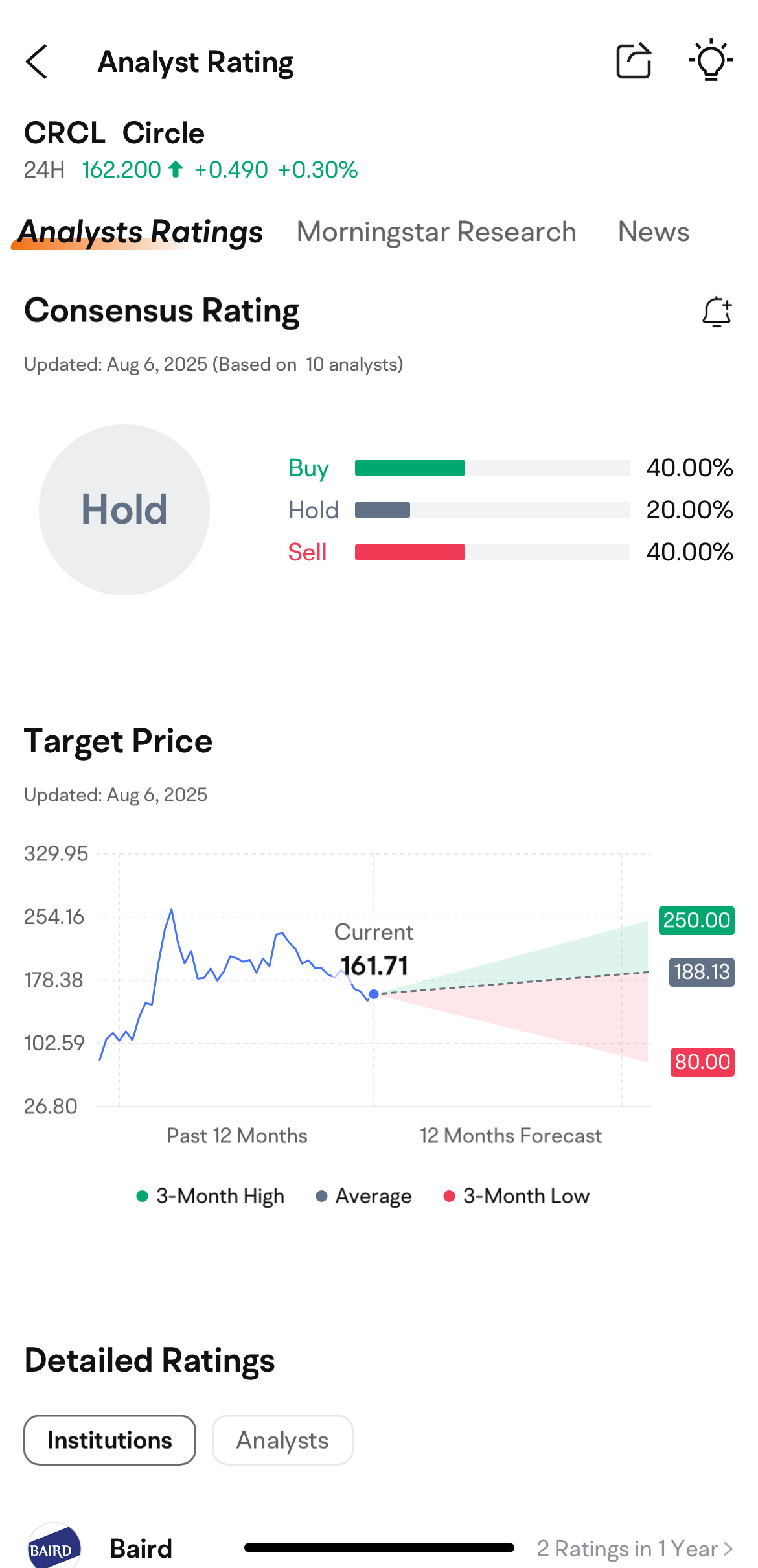Select the Analysts filter pill
The width and height of the screenshot is (758, 1568).
282,1440
